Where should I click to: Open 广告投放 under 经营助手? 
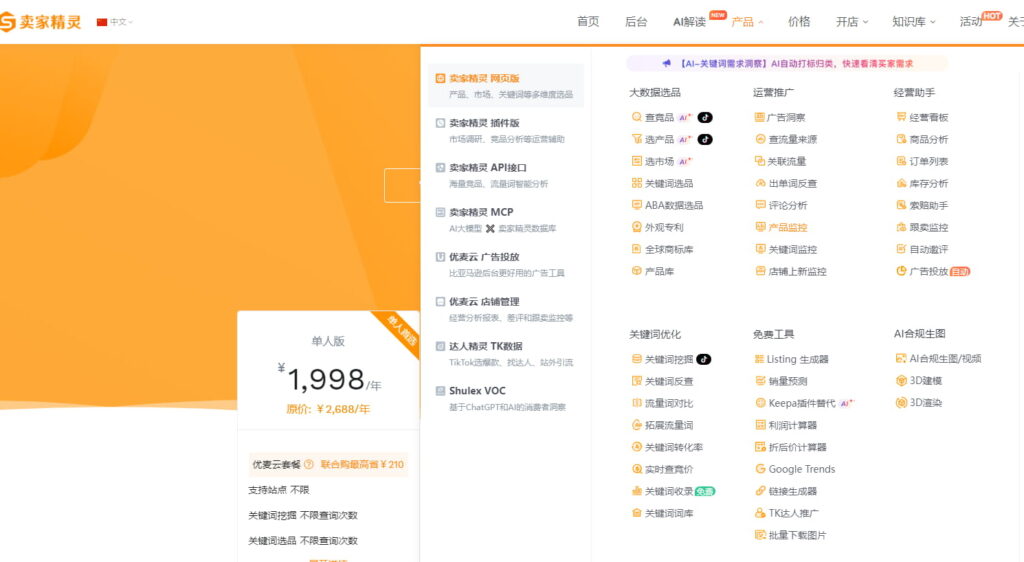point(929,272)
